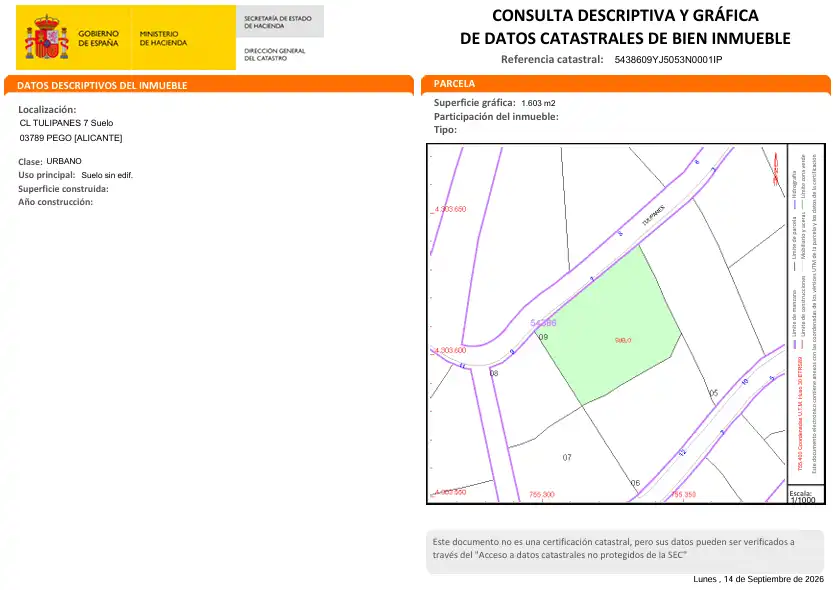This screenshot has width=838, height=590.
Task: Select the "URBANO" class value
Action: tap(64, 161)
